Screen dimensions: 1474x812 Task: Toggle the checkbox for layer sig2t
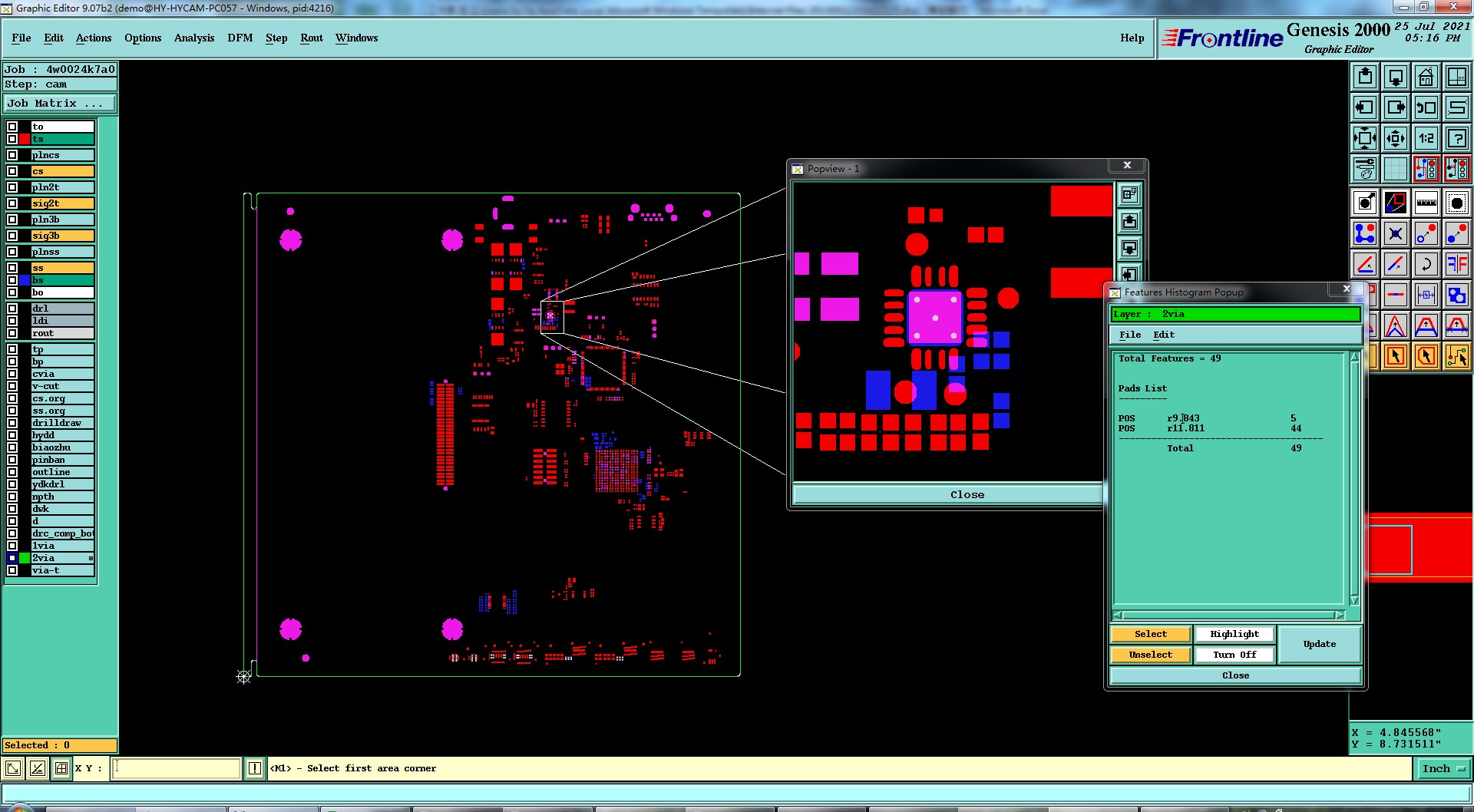(x=12, y=203)
